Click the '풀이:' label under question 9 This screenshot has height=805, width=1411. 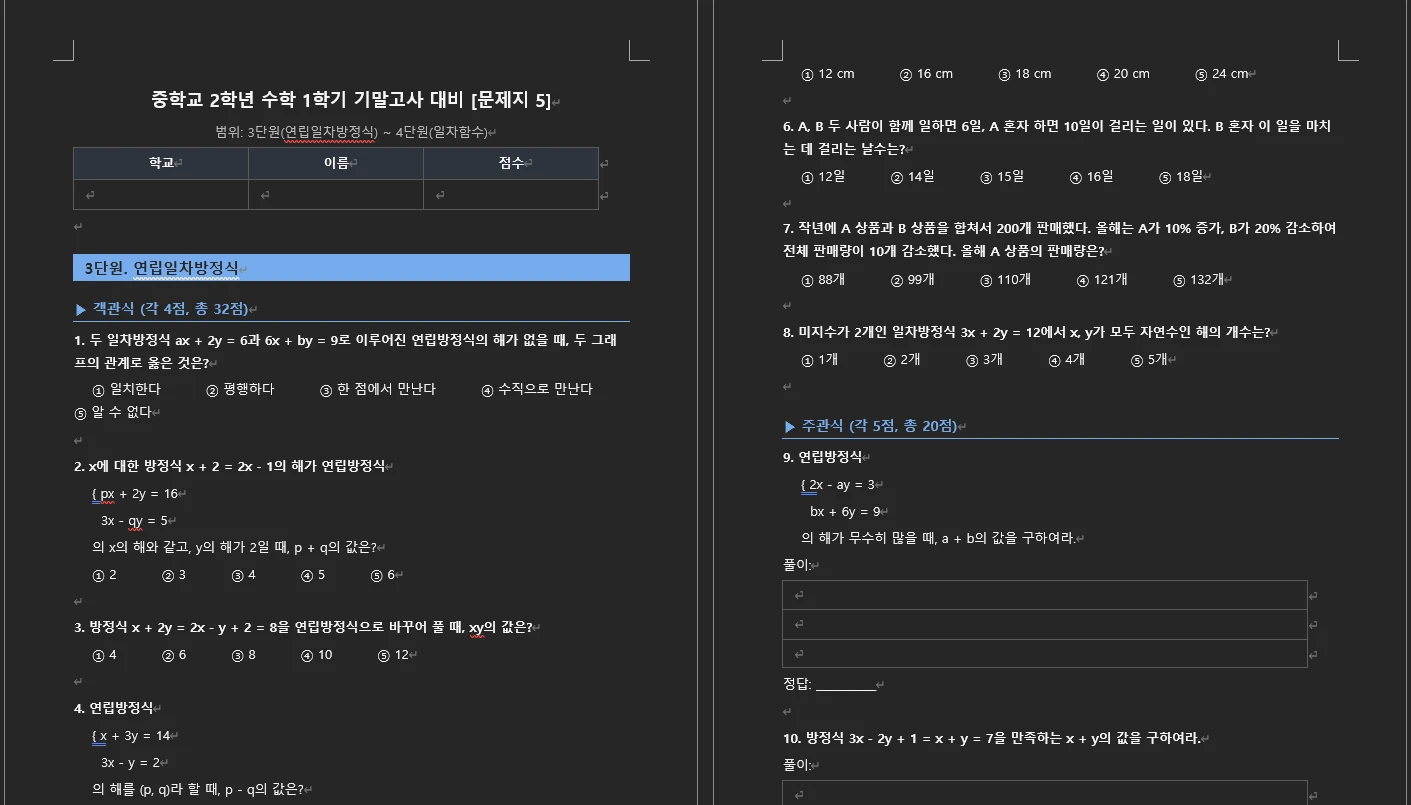797,566
